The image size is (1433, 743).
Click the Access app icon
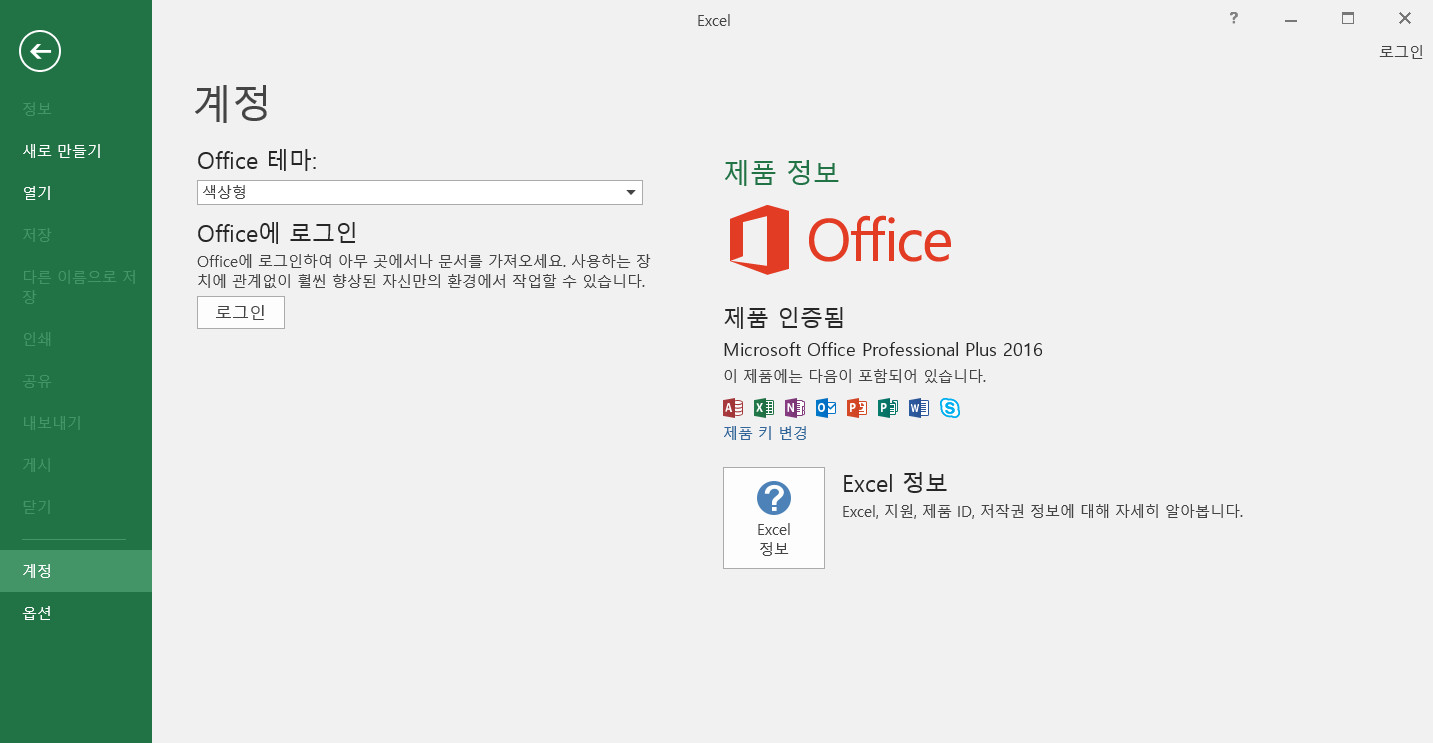[x=732, y=407]
